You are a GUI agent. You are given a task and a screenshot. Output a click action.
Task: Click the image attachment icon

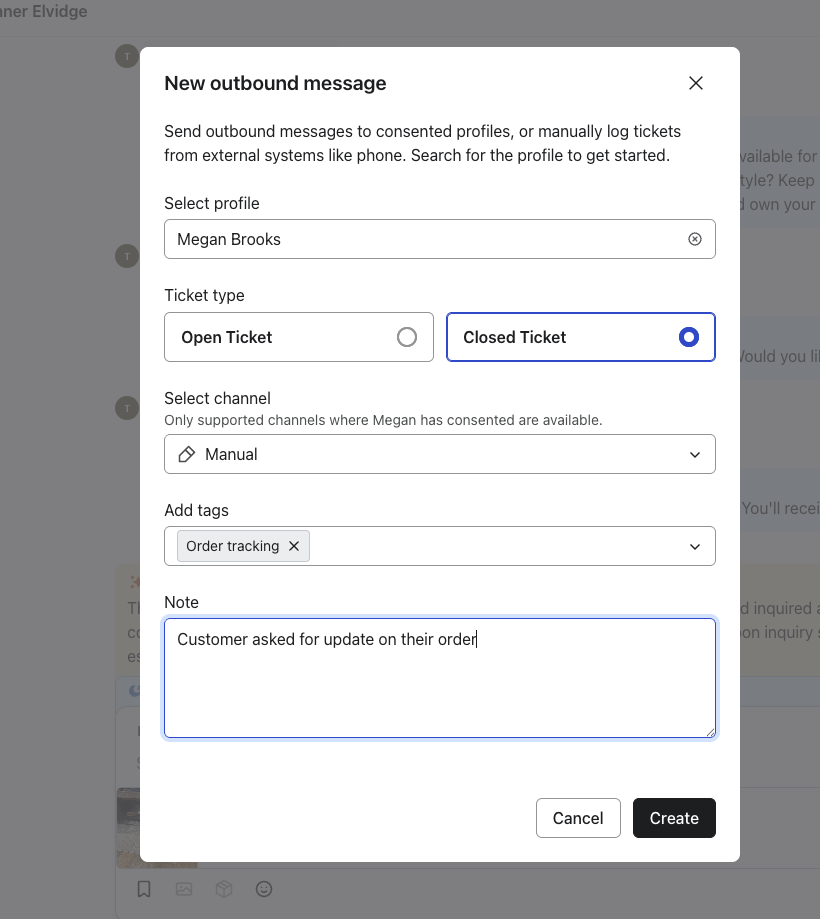pyautogui.click(x=184, y=888)
